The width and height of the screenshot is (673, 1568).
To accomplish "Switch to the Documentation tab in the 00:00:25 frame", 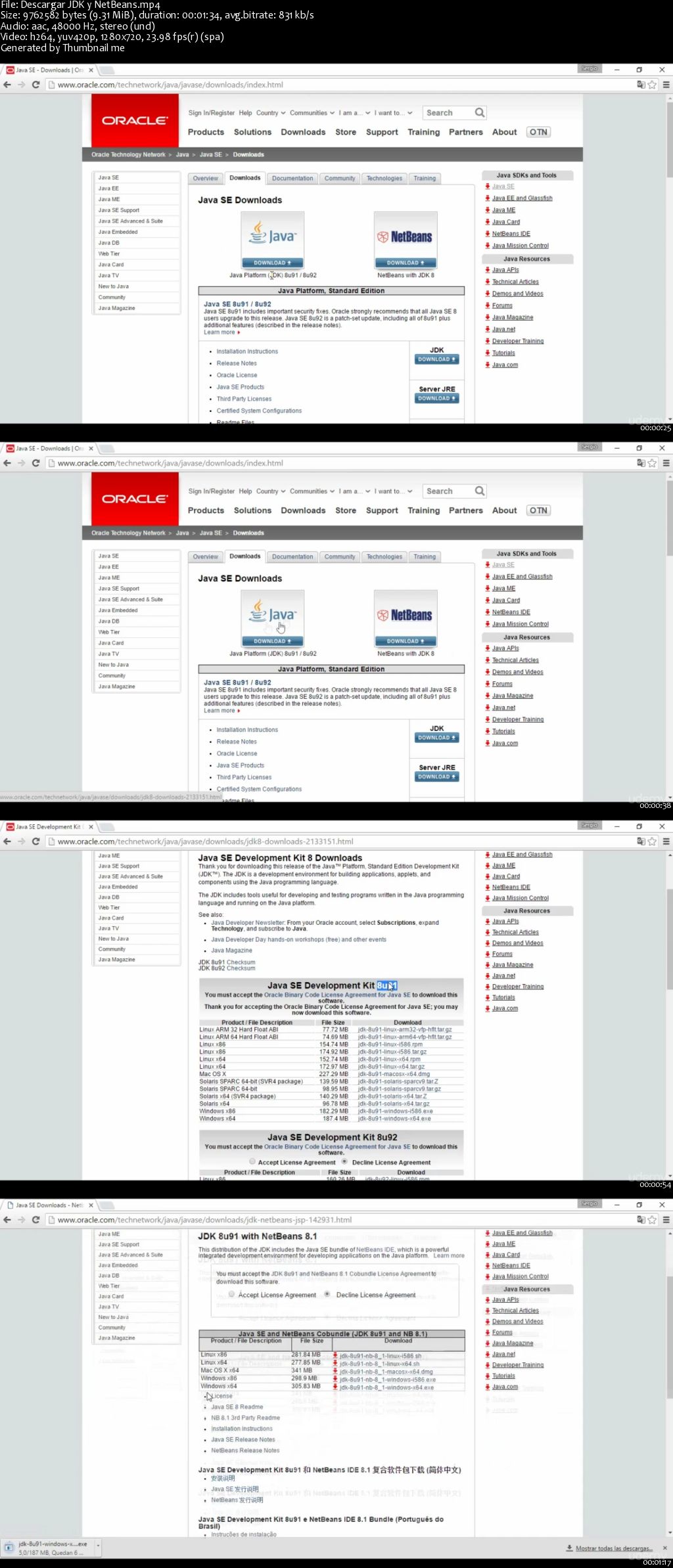I will point(292,179).
